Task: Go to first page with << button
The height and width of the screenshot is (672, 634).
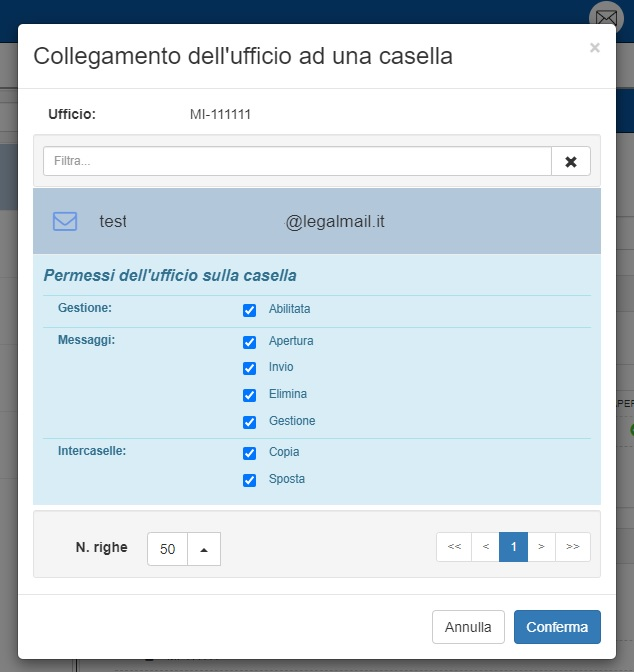Action: (x=454, y=547)
